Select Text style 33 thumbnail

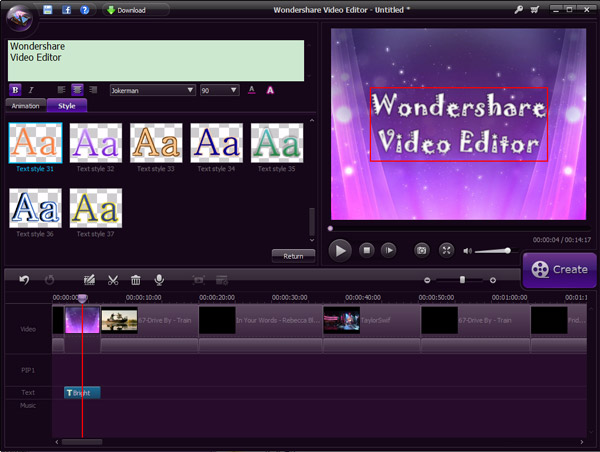[157, 144]
